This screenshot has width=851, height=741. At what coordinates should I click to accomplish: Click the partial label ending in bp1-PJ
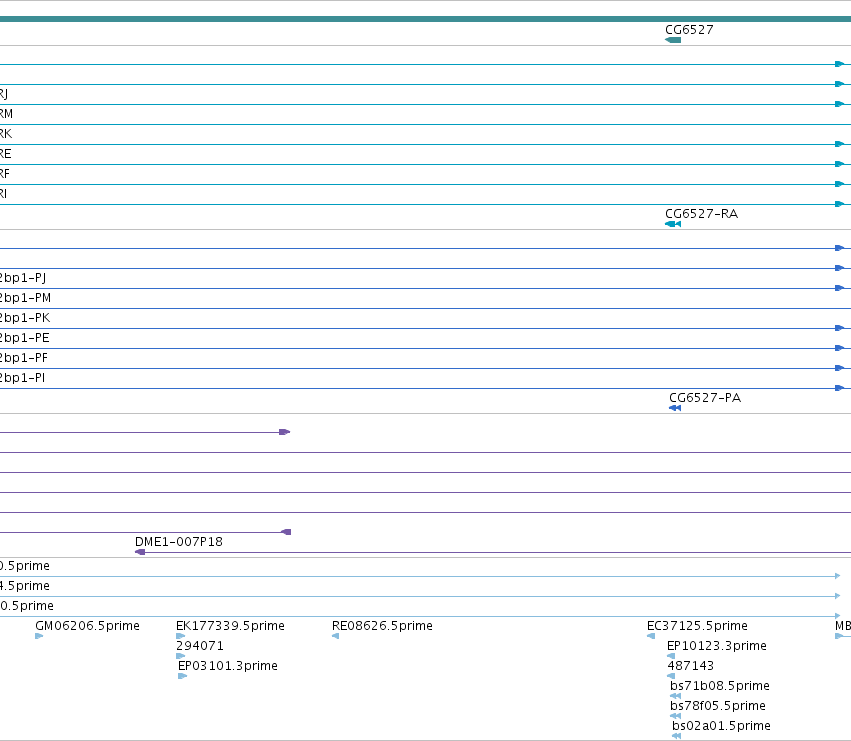[23, 278]
